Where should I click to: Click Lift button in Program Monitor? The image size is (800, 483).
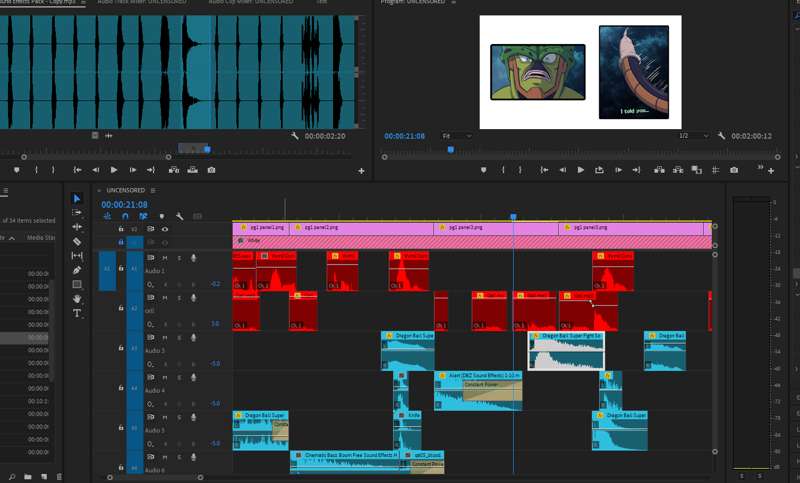pyautogui.click(x=659, y=170)
